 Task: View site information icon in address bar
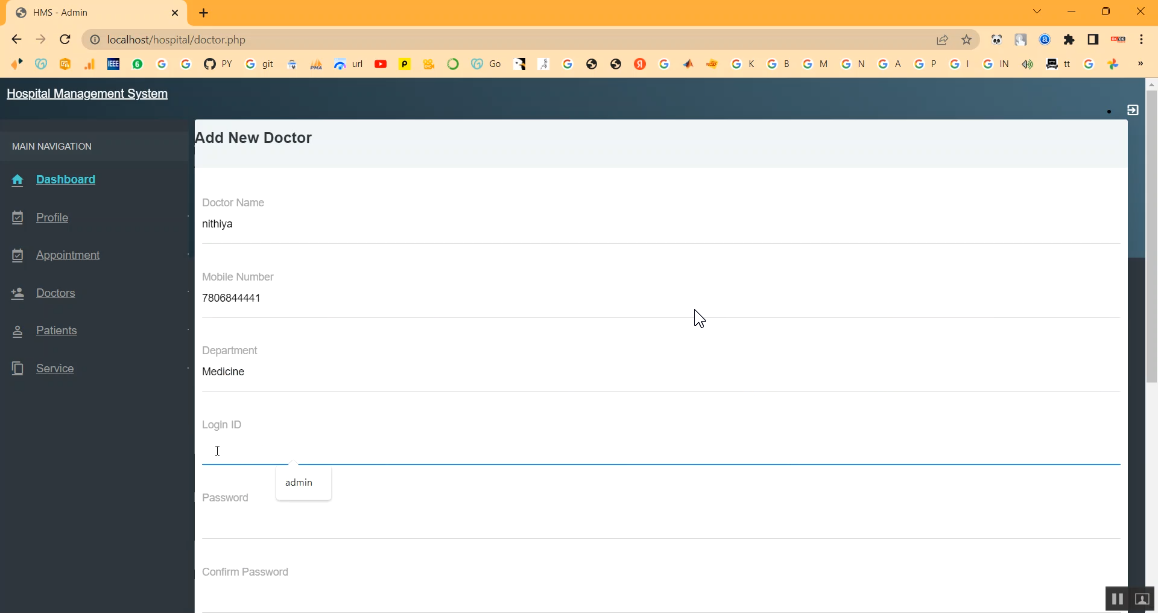click(x=95, y=40)
